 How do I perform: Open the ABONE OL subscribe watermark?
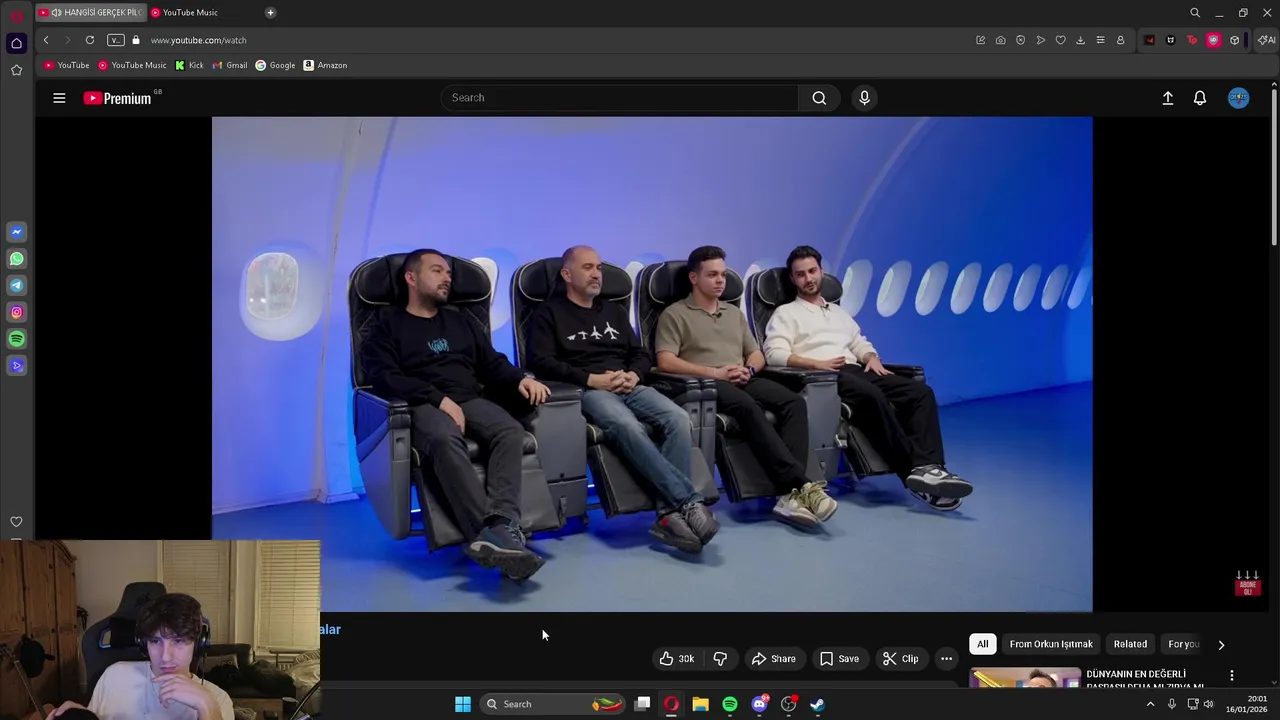(1247, 583)
